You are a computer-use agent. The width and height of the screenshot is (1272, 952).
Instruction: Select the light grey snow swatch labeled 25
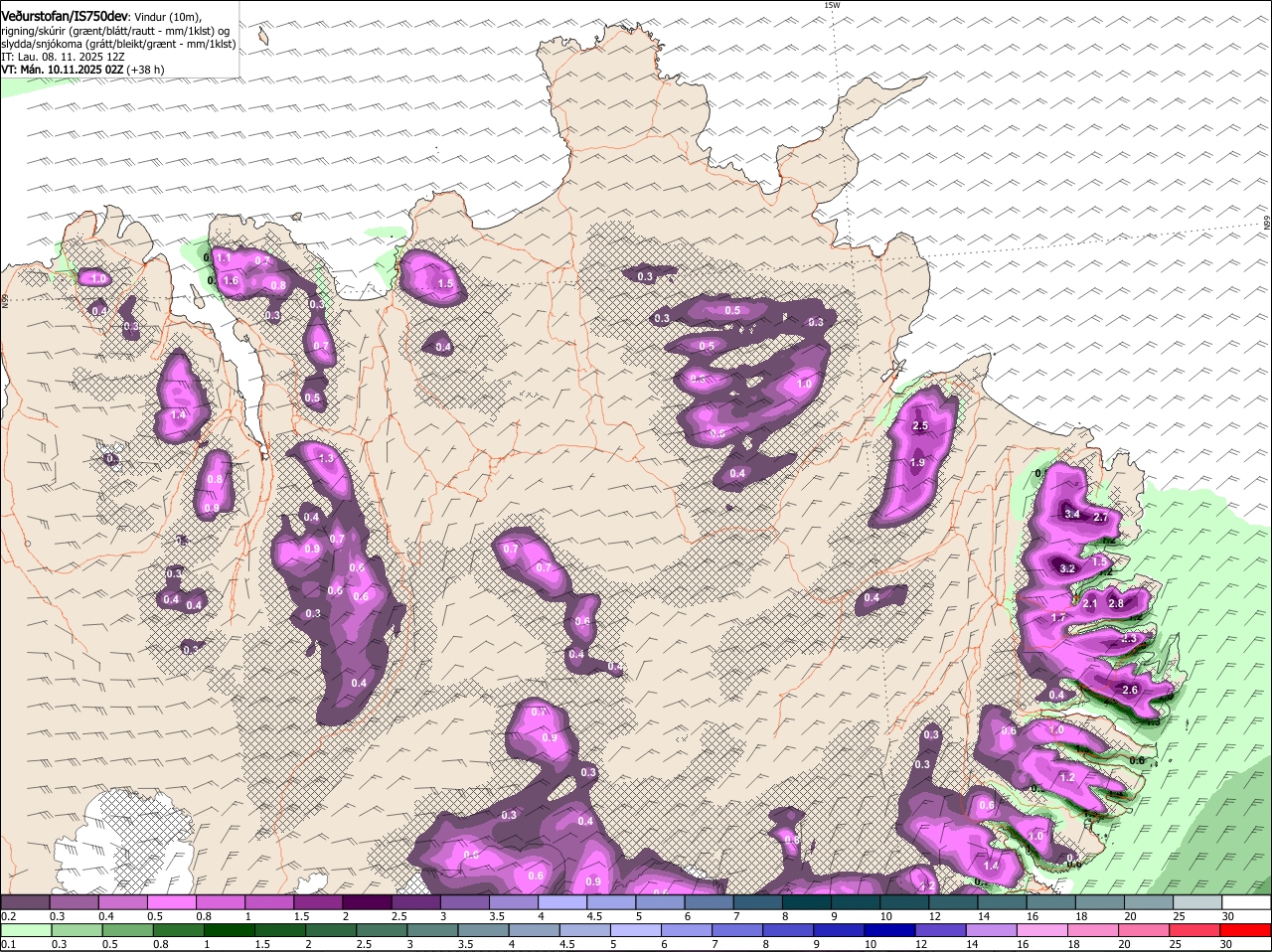click(1197, 902)
